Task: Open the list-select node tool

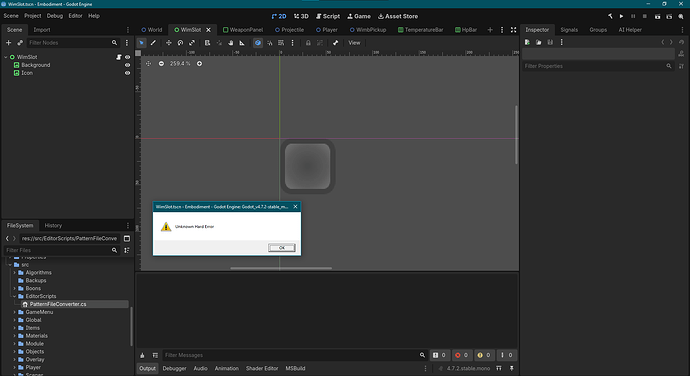Action: click(207, 43)
